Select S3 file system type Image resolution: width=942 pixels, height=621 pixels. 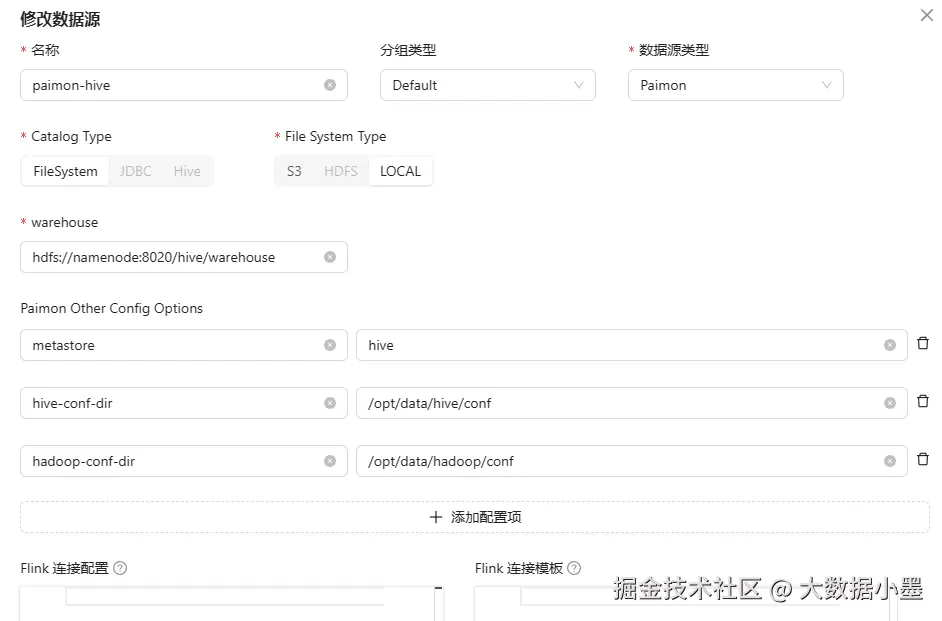click(294, 171)
